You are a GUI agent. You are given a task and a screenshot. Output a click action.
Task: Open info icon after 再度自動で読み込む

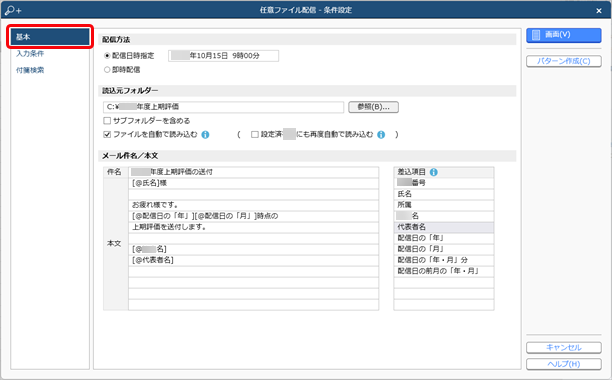pos(381,135)
